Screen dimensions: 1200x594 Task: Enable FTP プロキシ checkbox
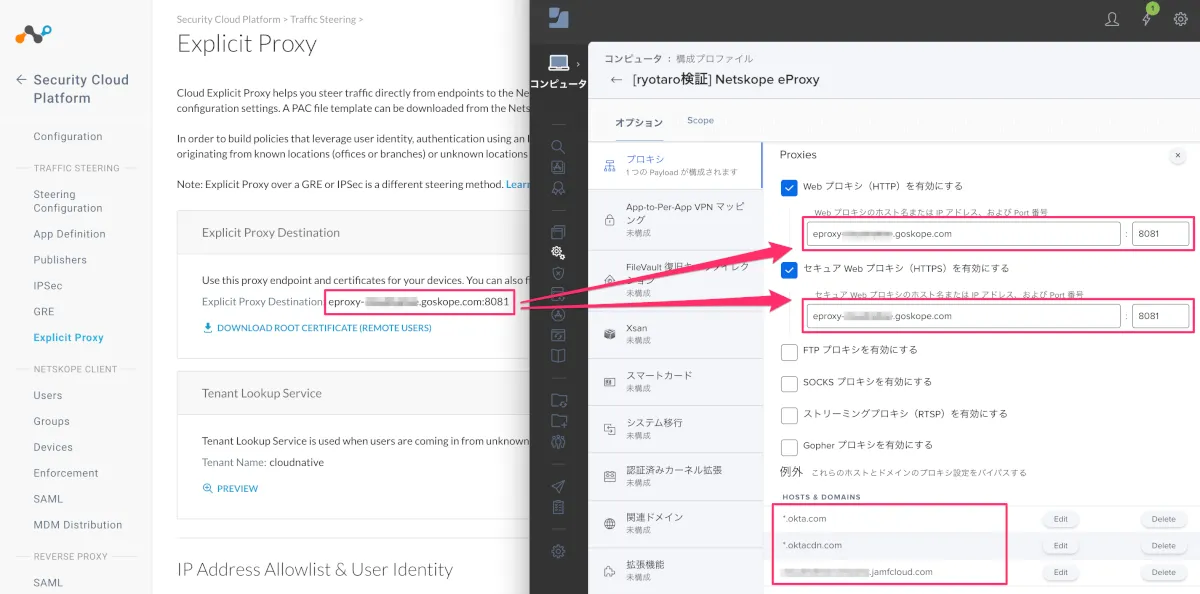pos(789,351)
